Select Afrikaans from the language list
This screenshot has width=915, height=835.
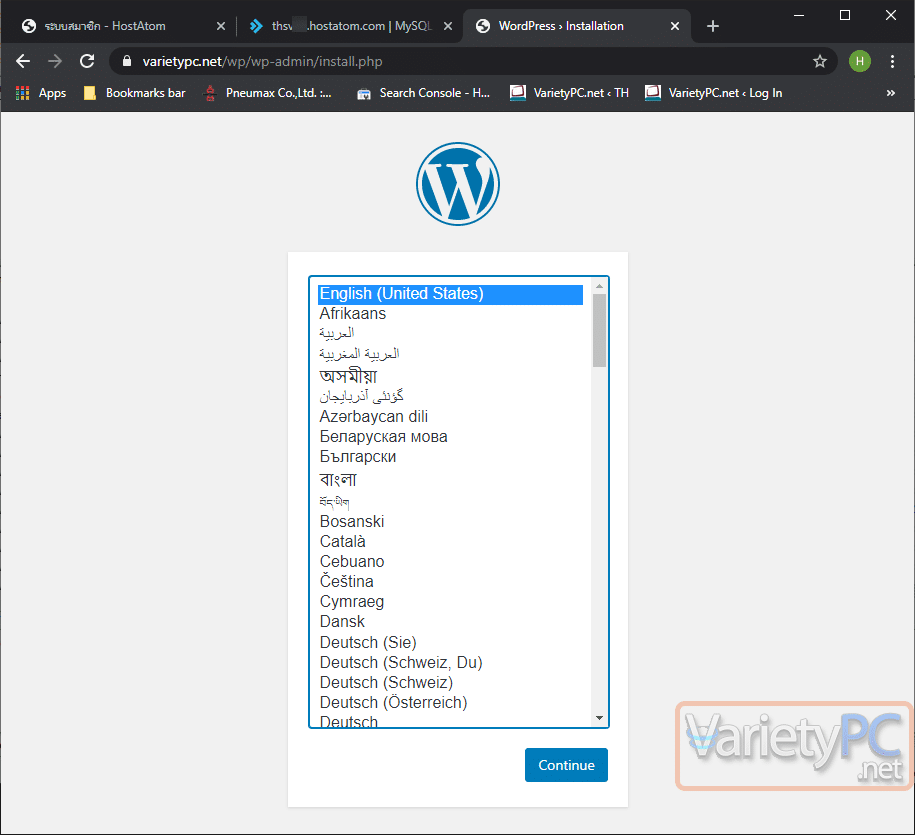tap(450, 314)
